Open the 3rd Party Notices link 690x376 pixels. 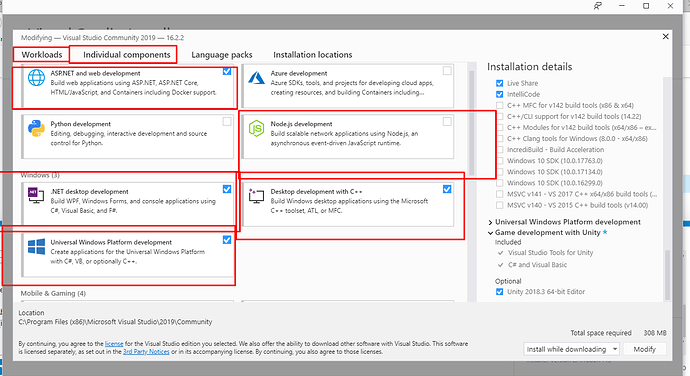(x=146, y=352)
